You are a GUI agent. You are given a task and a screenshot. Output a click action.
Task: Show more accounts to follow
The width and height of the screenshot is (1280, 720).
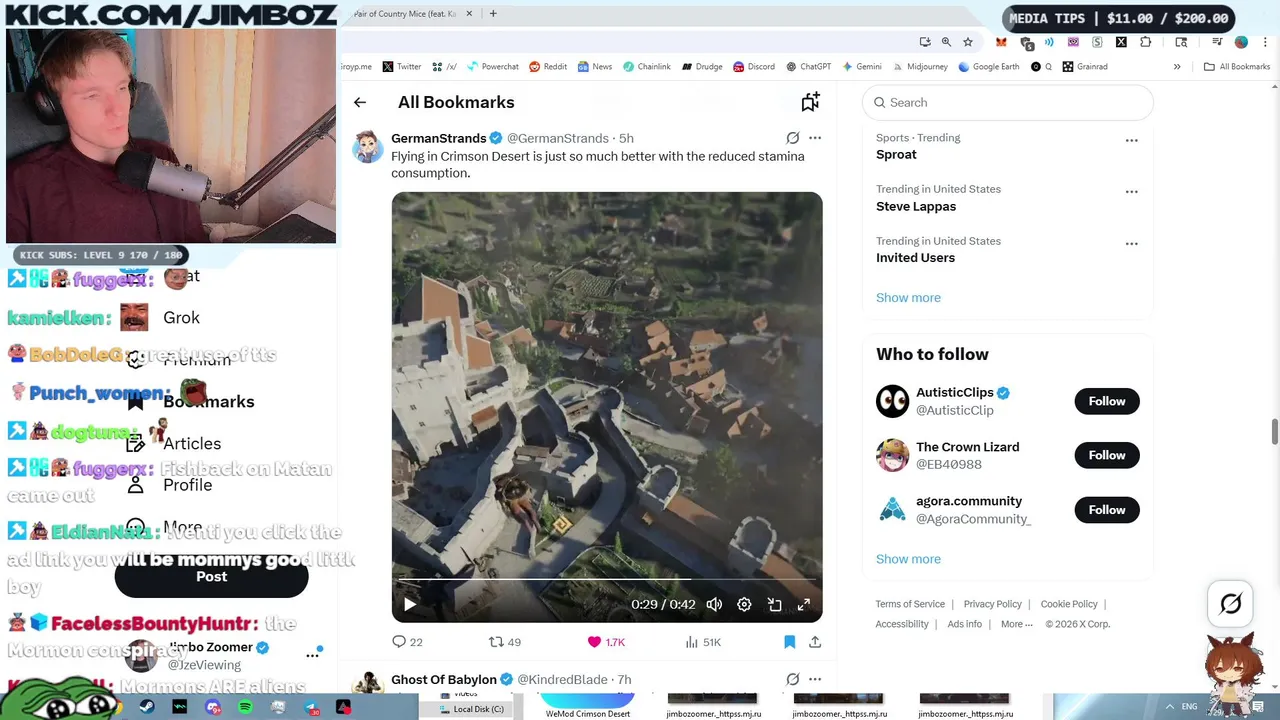tap(908, 559)
